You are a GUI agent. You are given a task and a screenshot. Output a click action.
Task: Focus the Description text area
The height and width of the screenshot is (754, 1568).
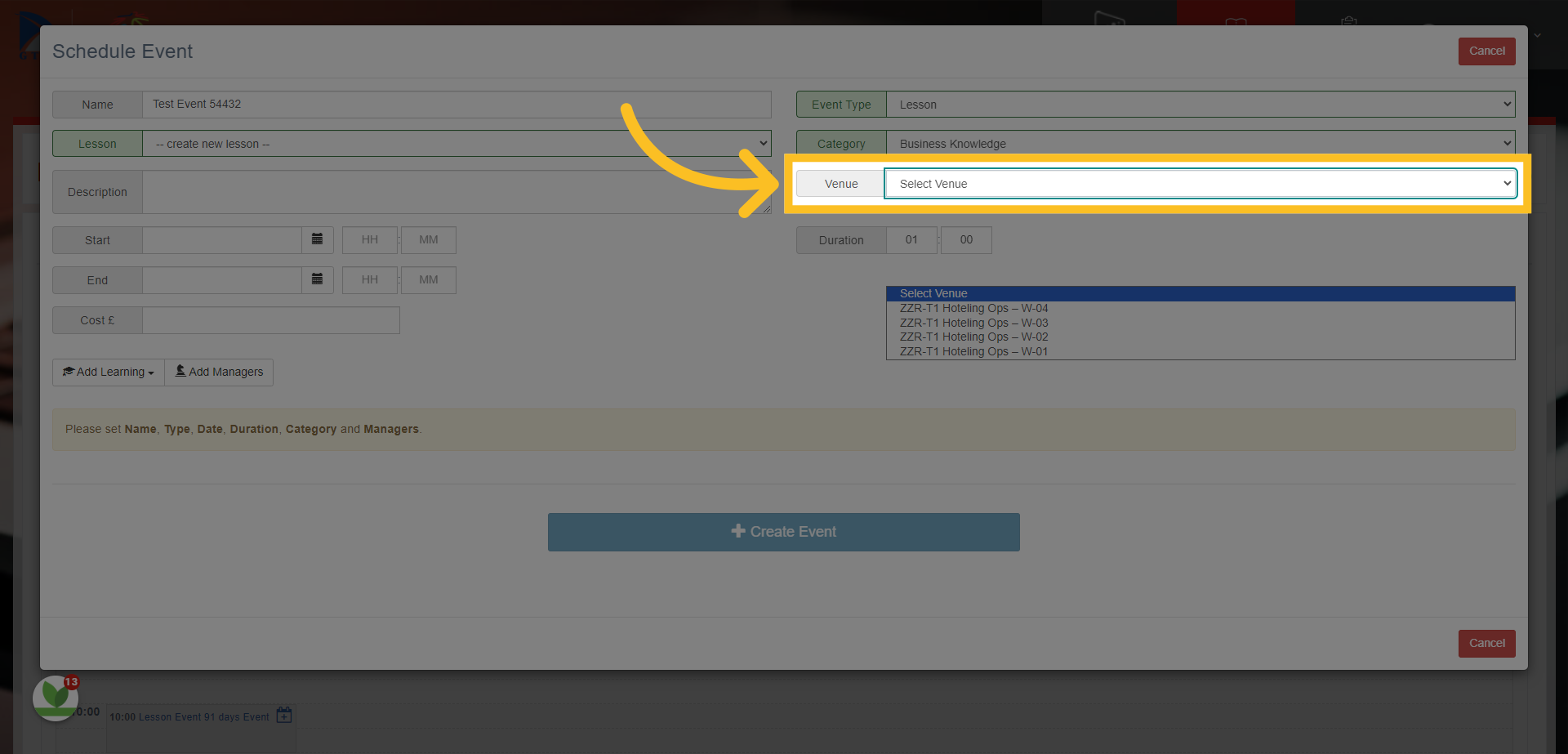tap(457, 192)
